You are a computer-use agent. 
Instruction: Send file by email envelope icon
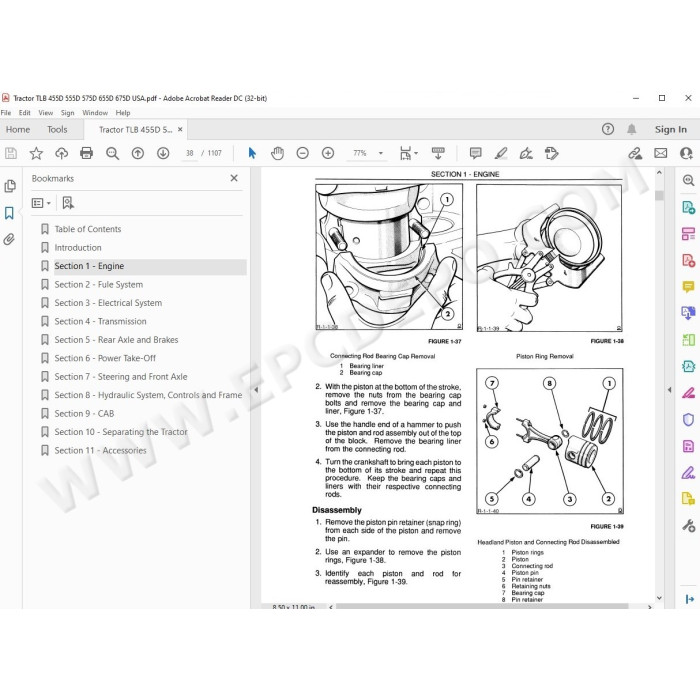pyautogui.click(x=660, y=154)
